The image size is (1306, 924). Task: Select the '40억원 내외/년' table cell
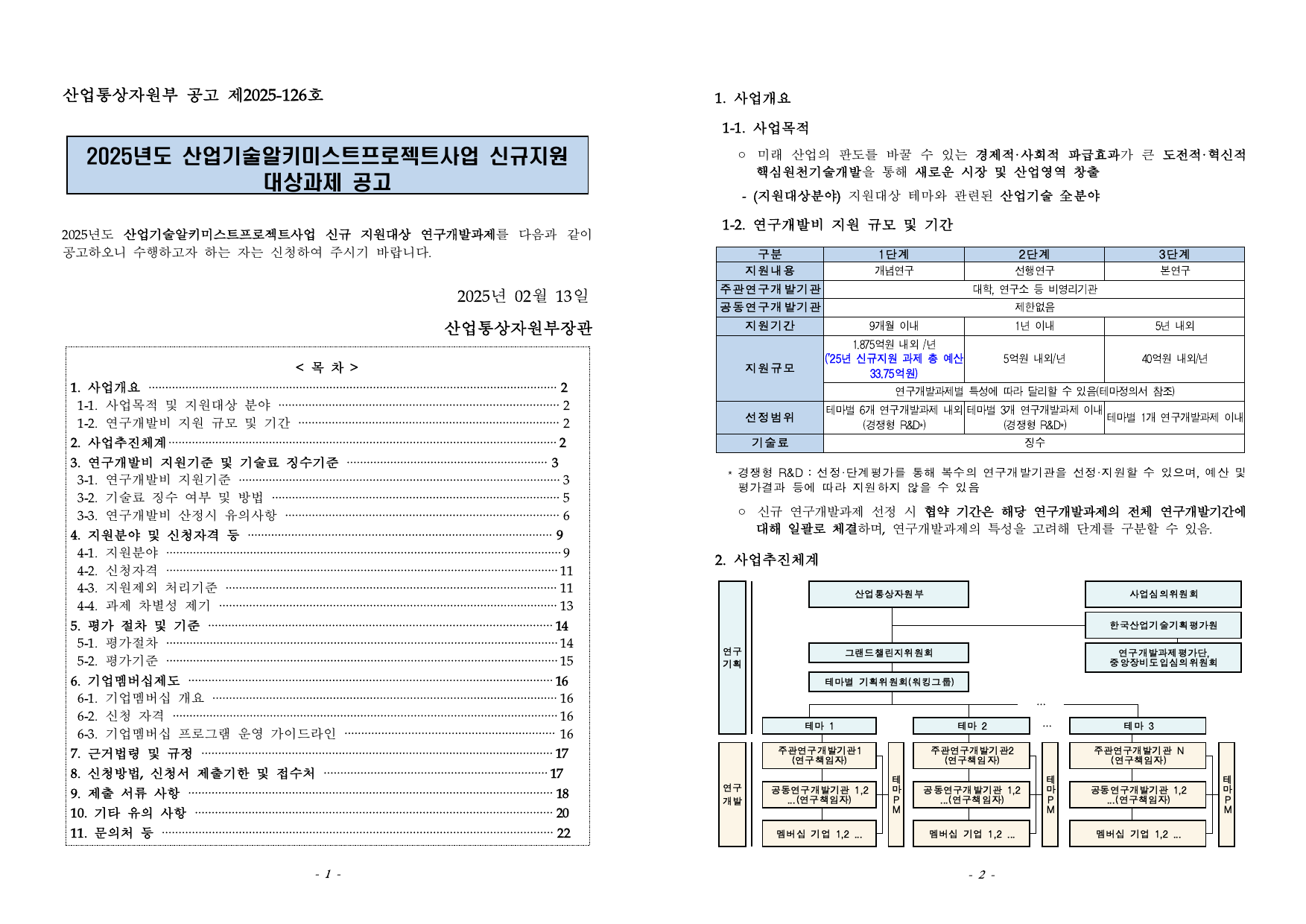click(x=1174, y=358)
